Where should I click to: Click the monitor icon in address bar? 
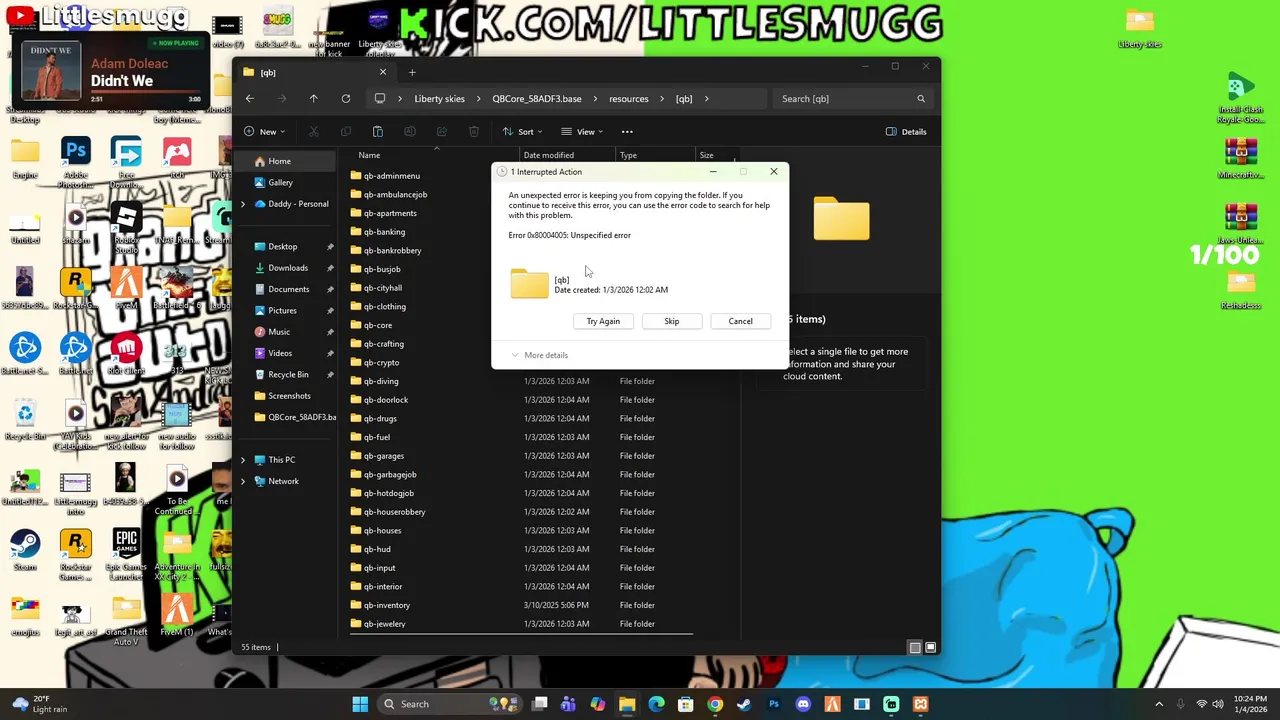380,99
